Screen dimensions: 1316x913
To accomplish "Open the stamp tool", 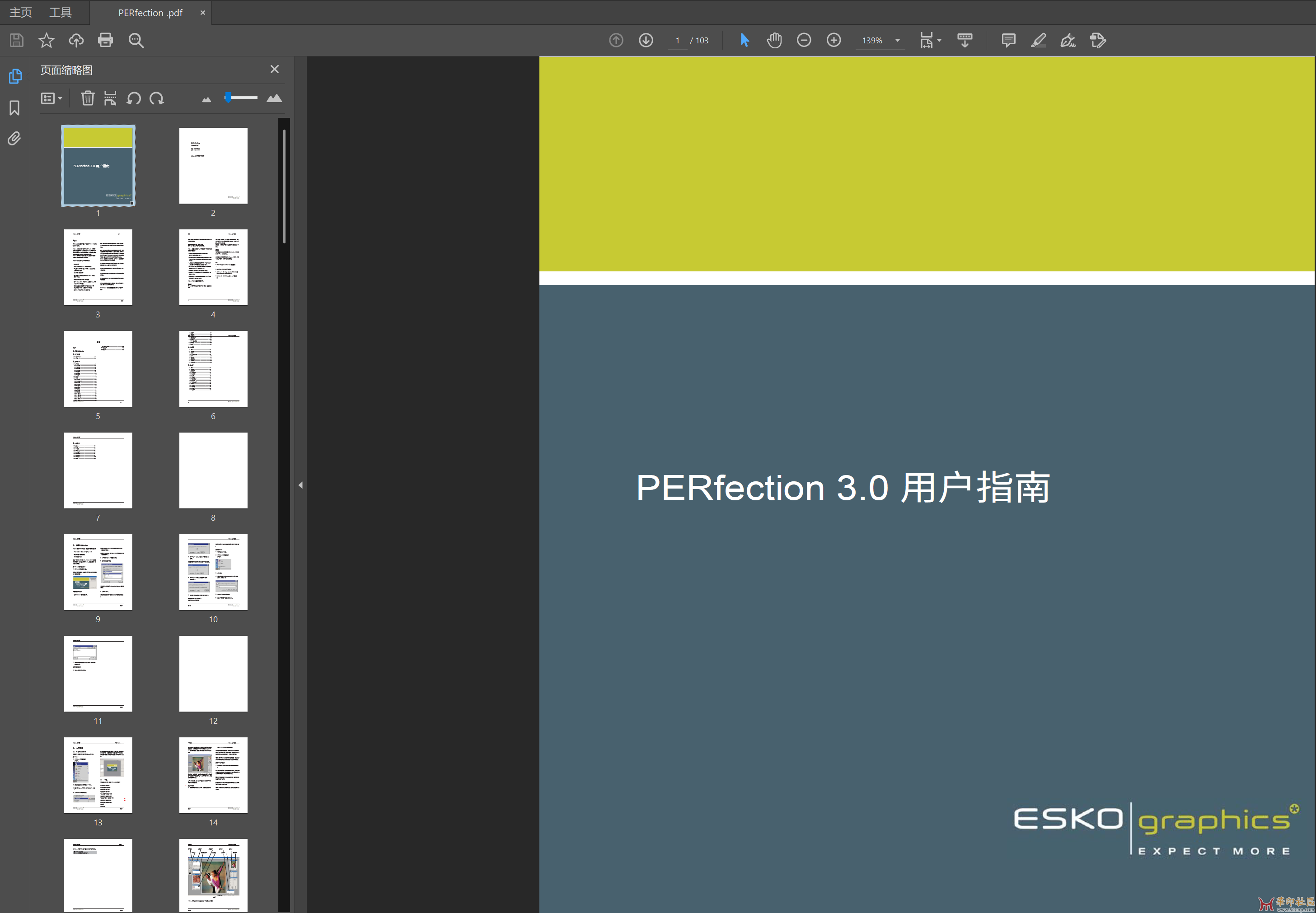I will pyautogui.click(x=1098, y=40).
